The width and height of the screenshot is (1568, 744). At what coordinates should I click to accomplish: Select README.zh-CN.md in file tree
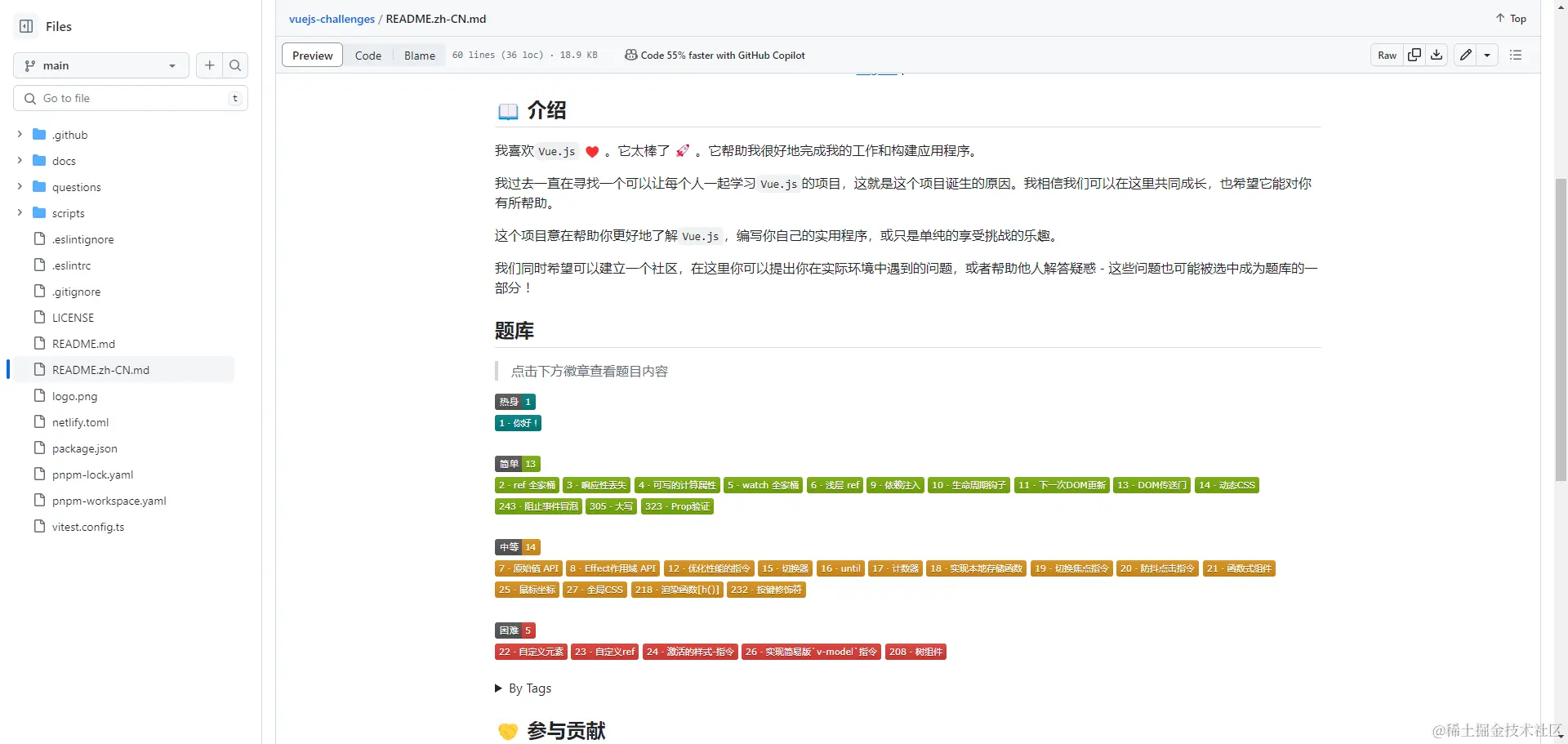coord(100,370)
